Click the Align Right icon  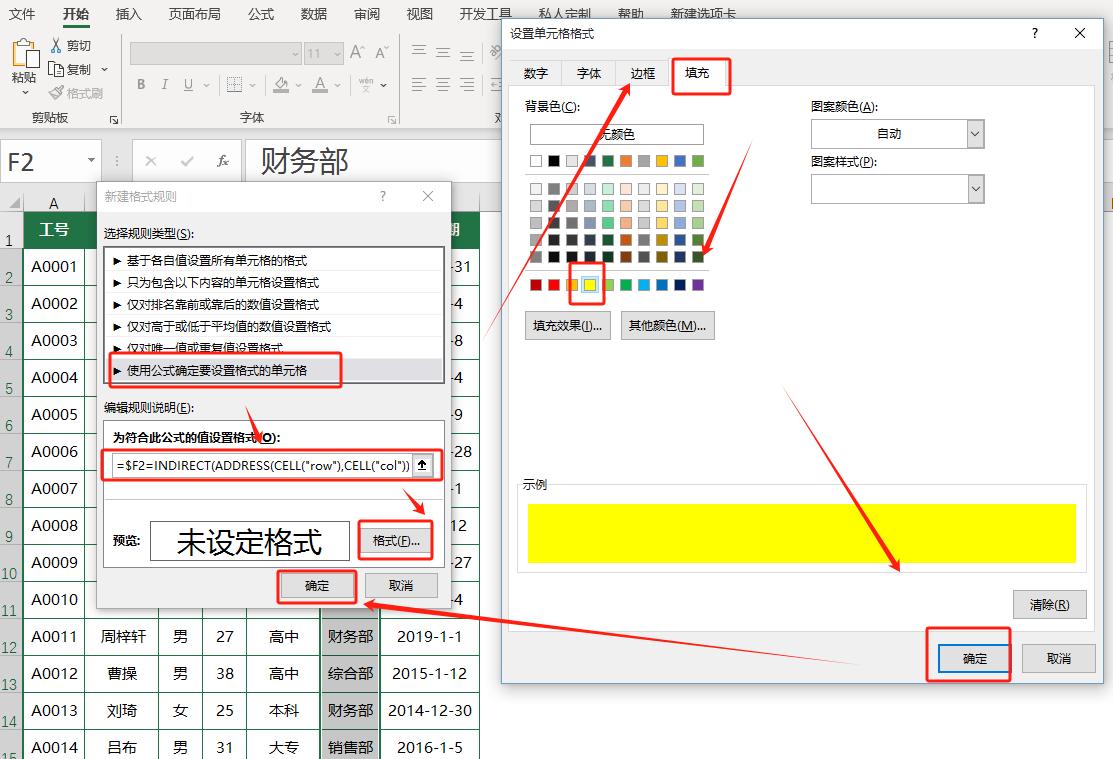point(467,84)
